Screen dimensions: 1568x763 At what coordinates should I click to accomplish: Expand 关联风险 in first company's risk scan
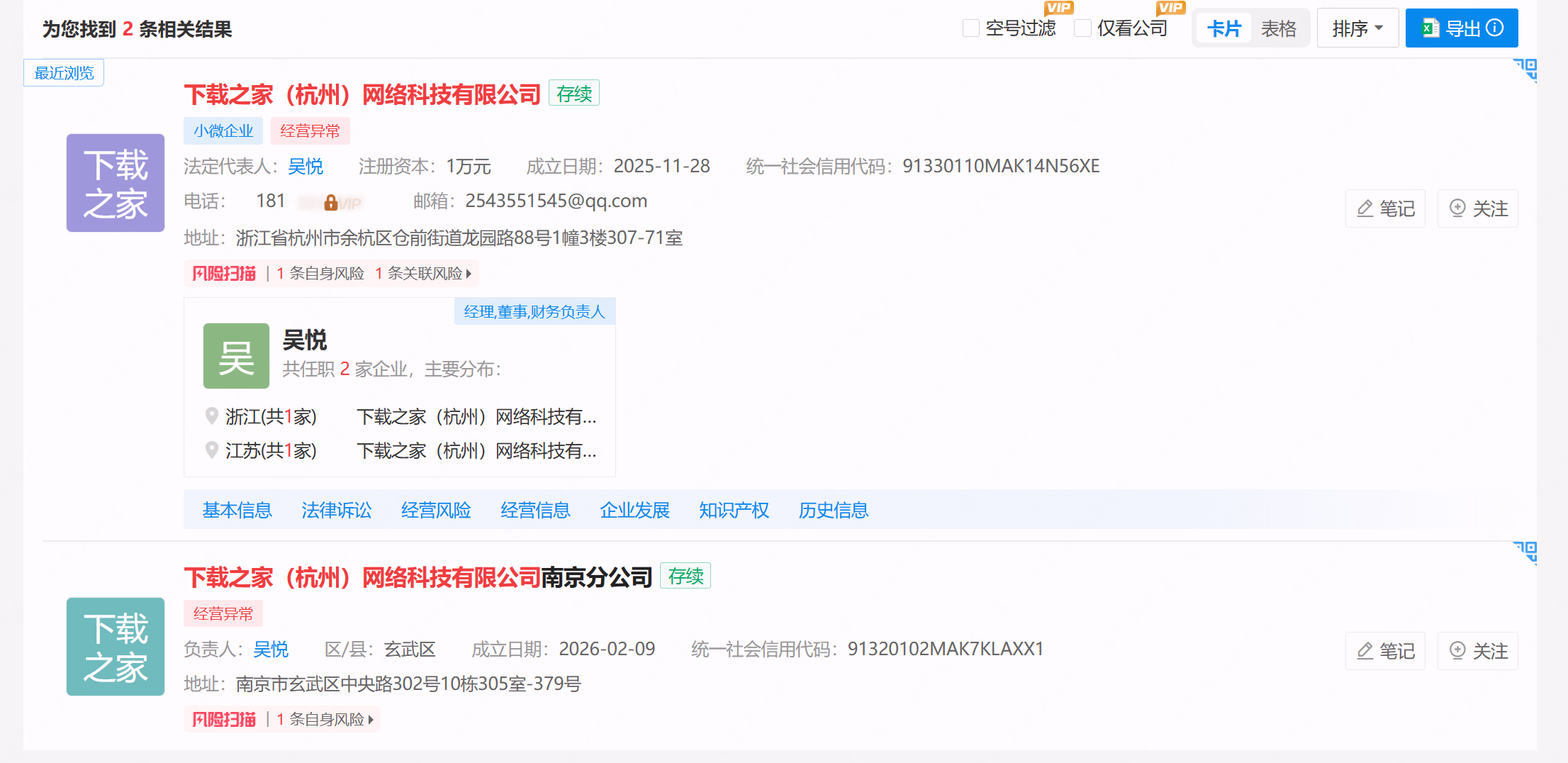pos(424,274)
